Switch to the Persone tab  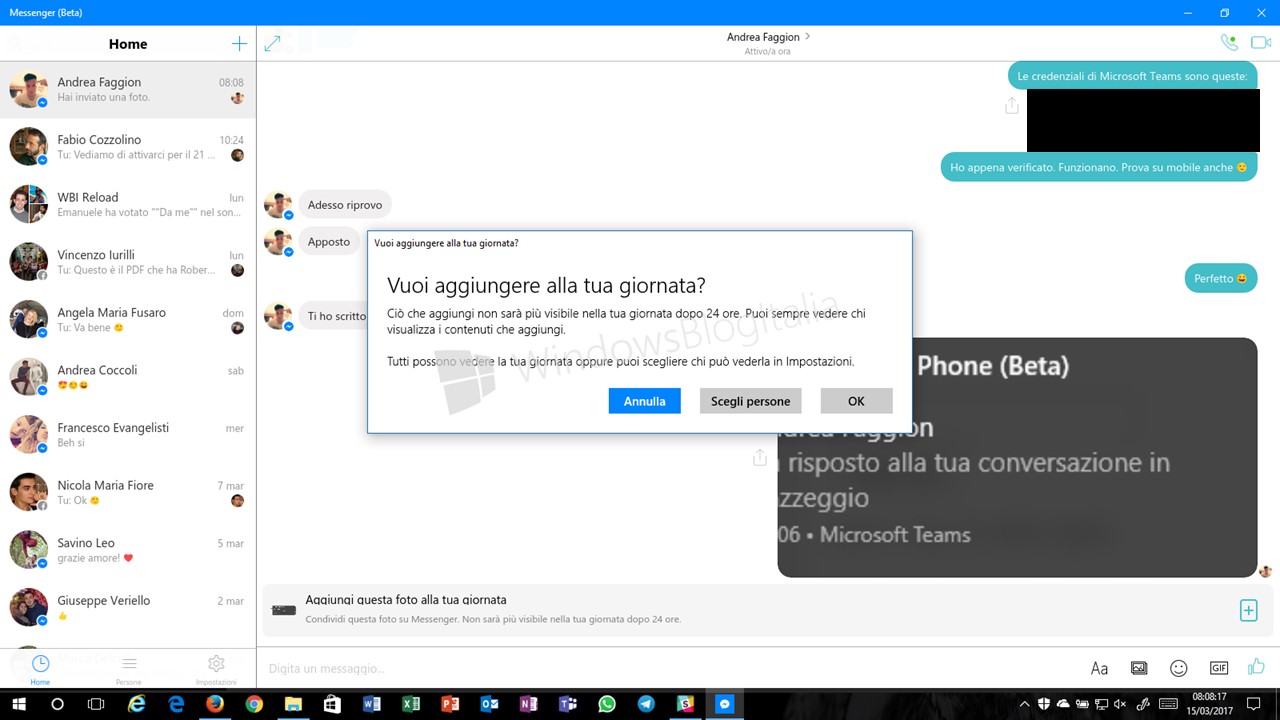[x=128, y=670]
